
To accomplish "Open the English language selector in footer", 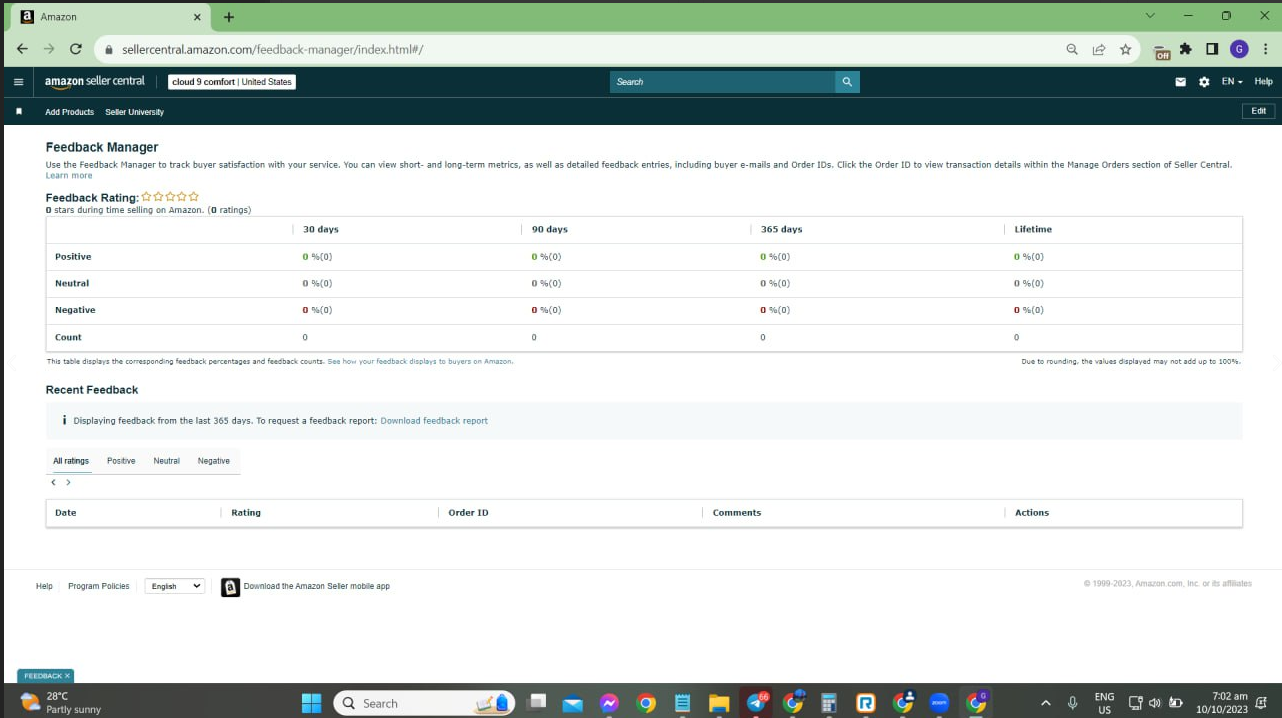I will coord(175,586).
